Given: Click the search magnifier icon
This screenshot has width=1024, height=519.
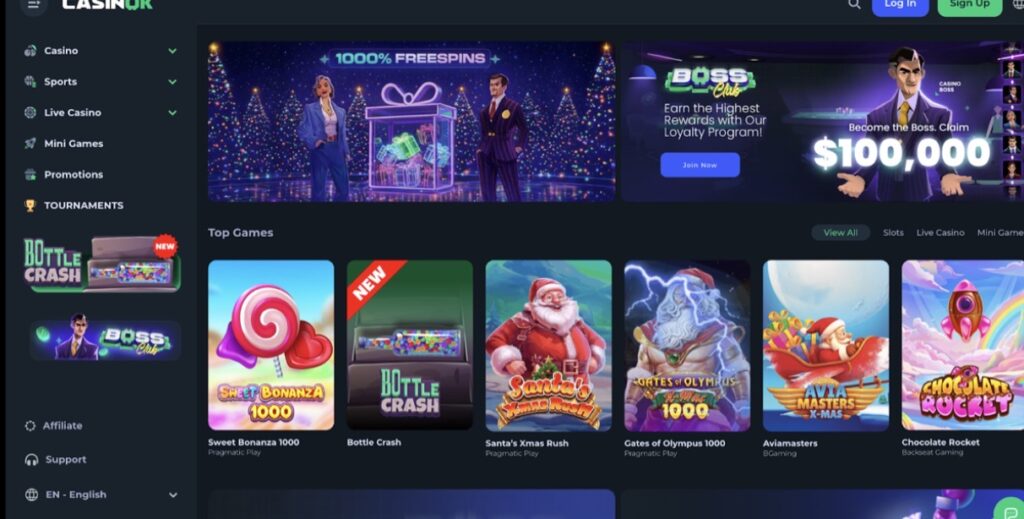Looking at the screenshot, I should point(854,5).
